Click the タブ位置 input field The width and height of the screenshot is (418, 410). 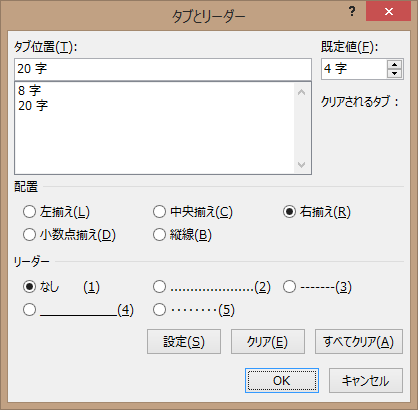tap(163, 69)
